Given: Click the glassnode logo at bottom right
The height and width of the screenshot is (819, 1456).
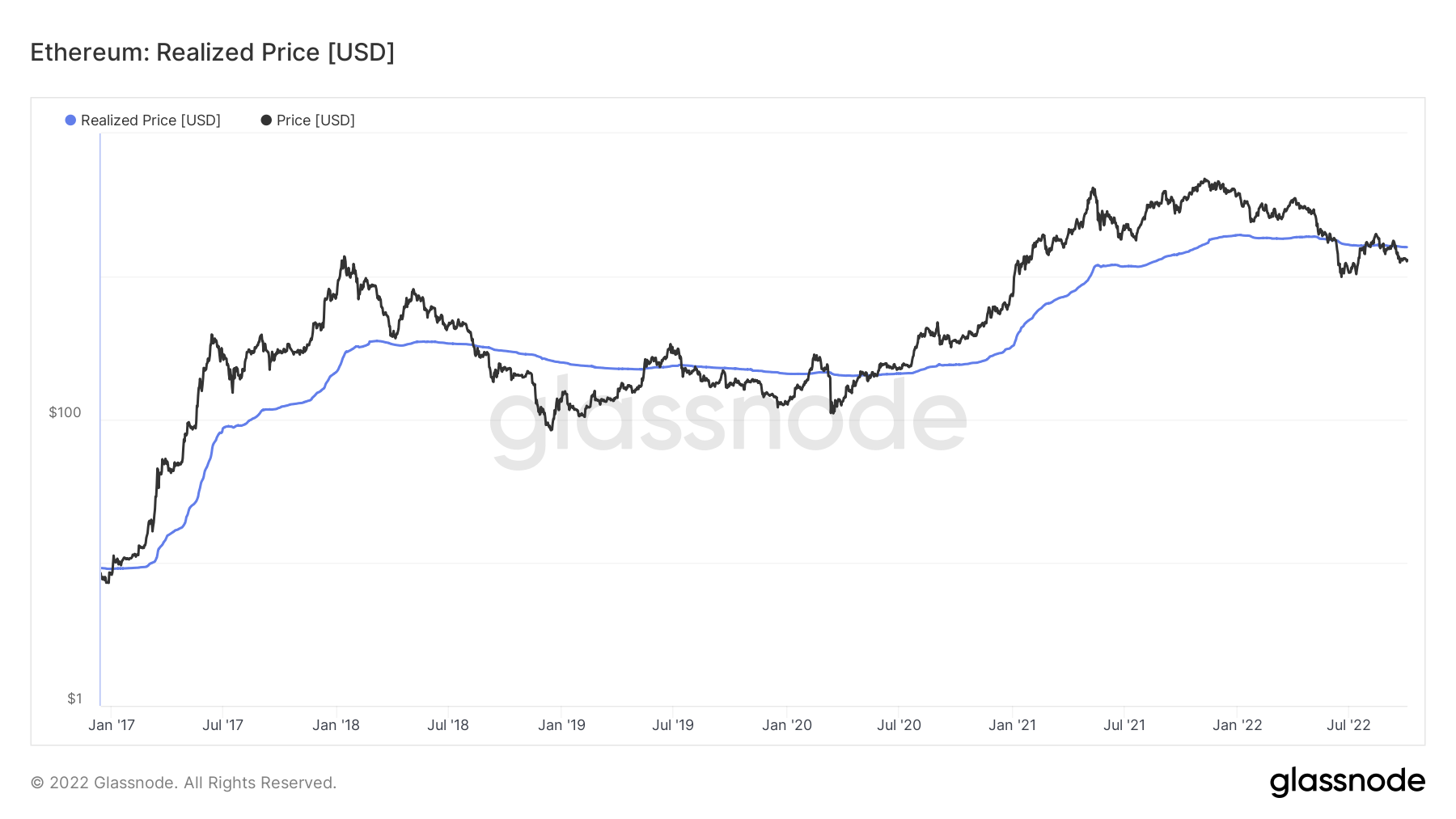Looking at the screenshot, I should 1347,782.
